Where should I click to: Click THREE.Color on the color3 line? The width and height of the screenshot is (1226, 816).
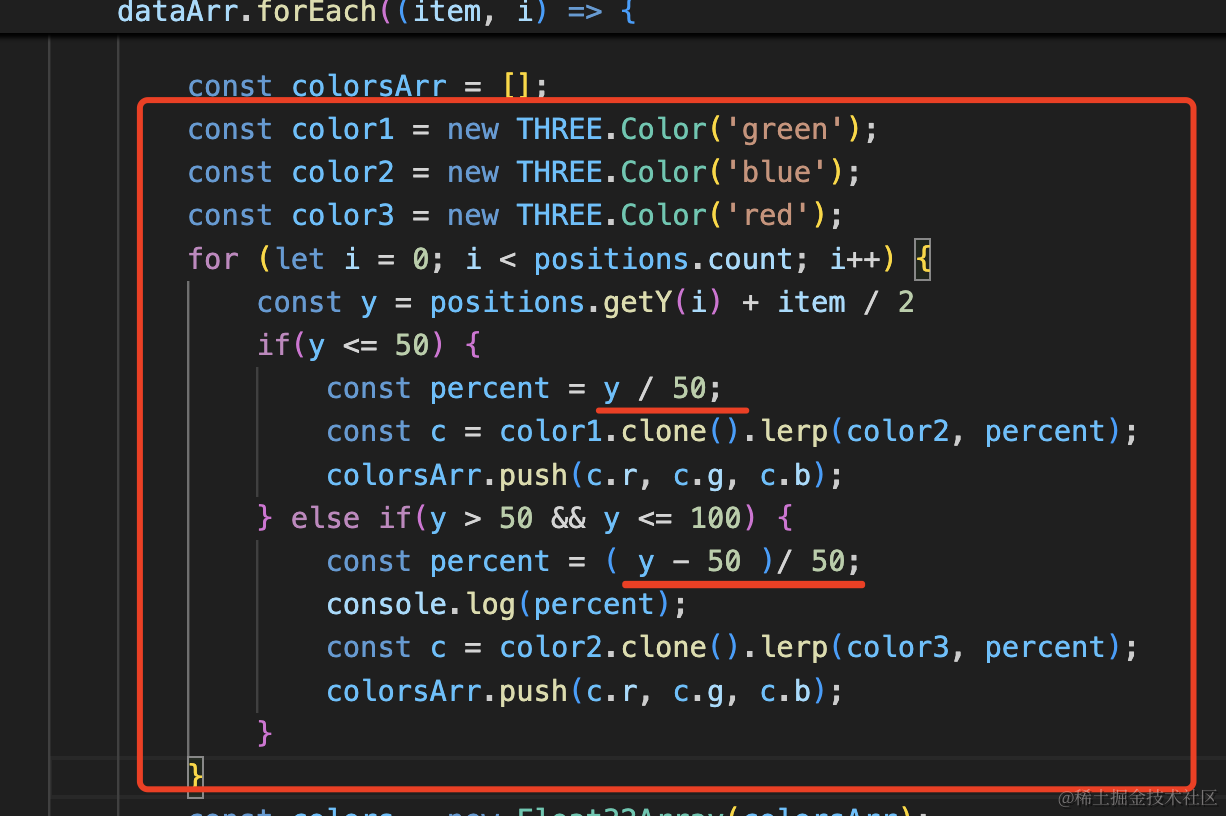pyautogui.click(x=611, y=216)
